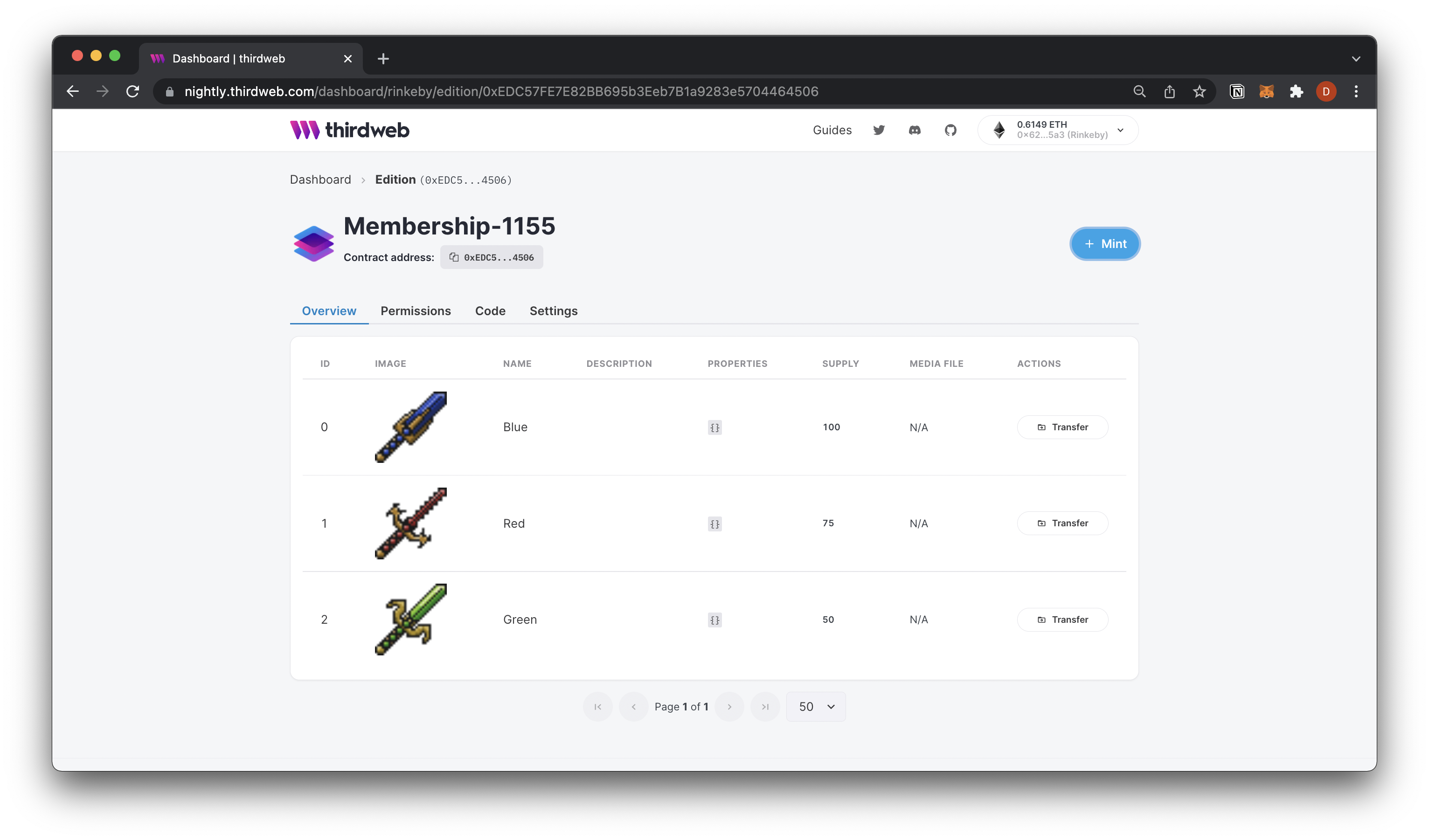This screenshot has width=1429, height=840.
Task: Open the Mint button to create token
Action: click(x=1106, y=243)
